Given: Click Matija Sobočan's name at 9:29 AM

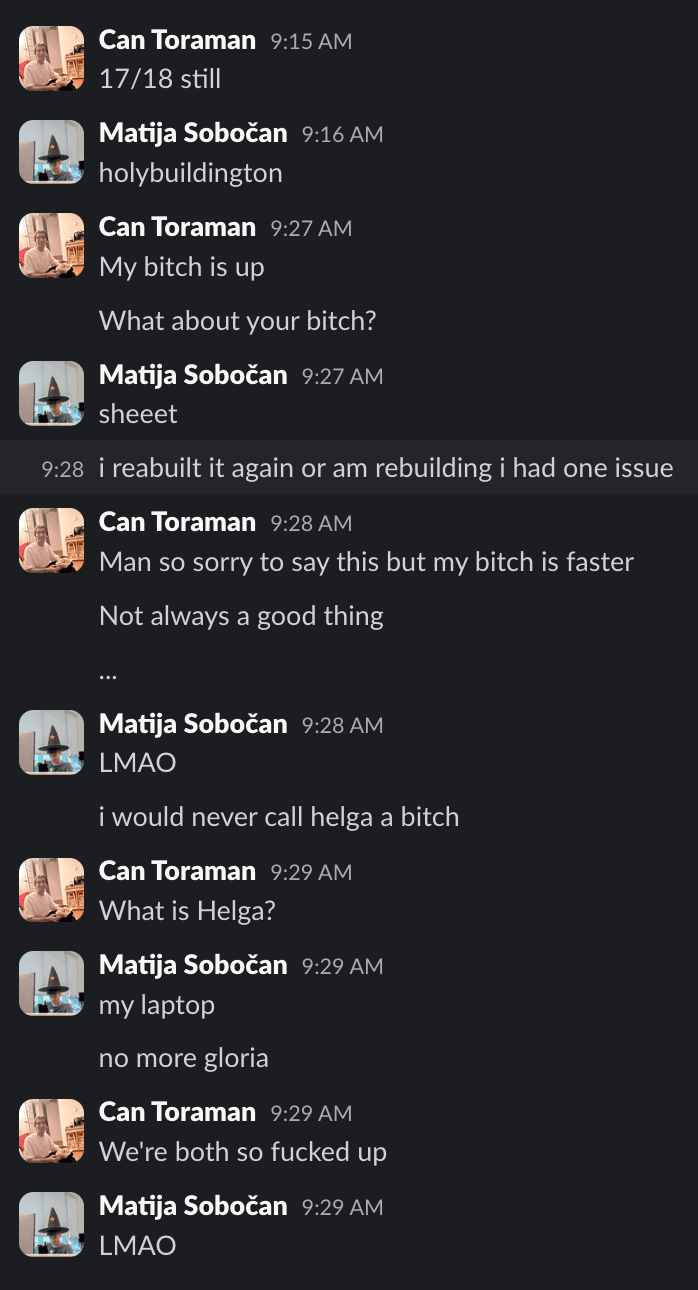Looking at the screenshot, I should point(193,965).
